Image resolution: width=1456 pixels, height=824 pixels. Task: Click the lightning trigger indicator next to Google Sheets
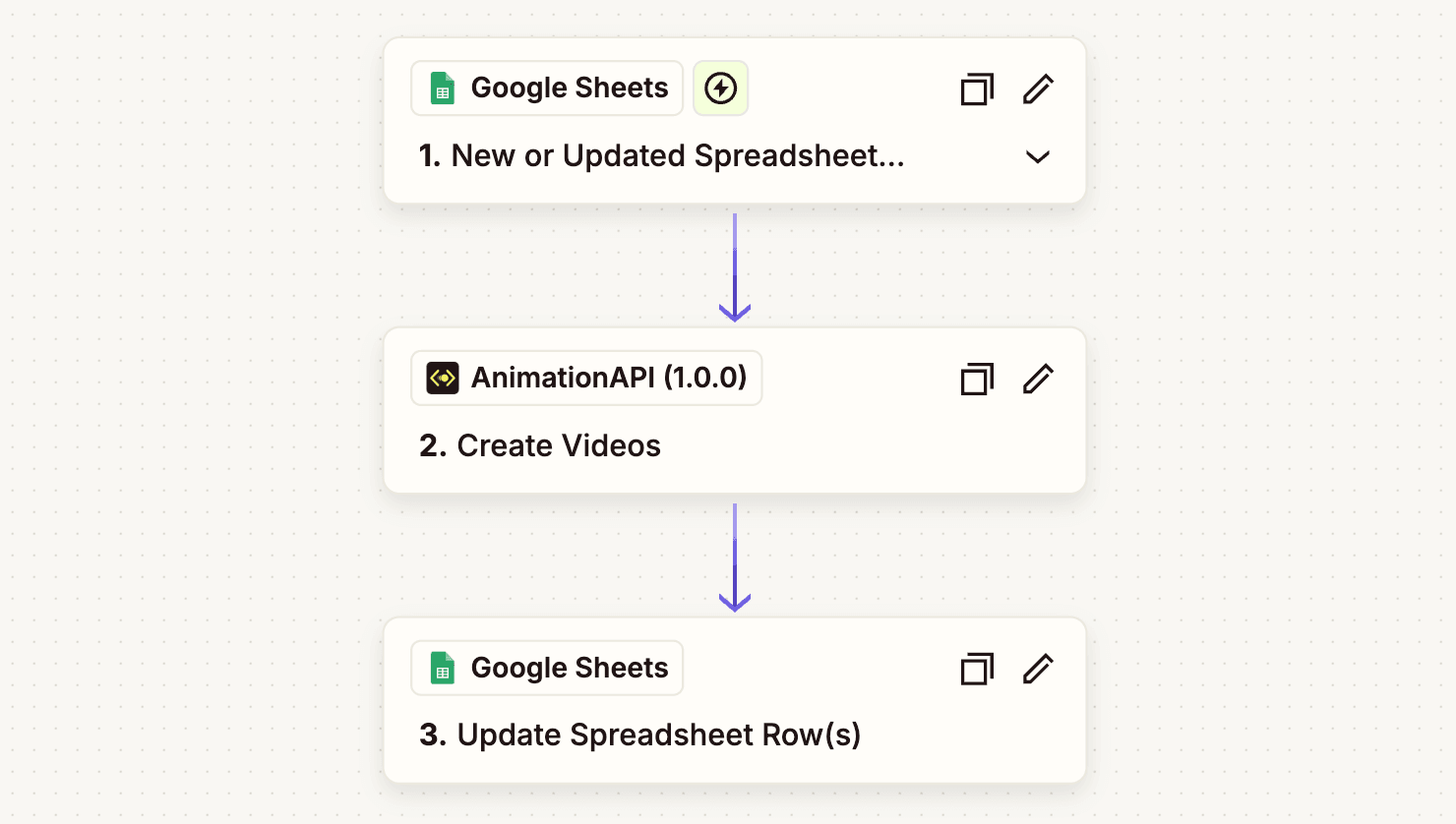pos(720,88)
